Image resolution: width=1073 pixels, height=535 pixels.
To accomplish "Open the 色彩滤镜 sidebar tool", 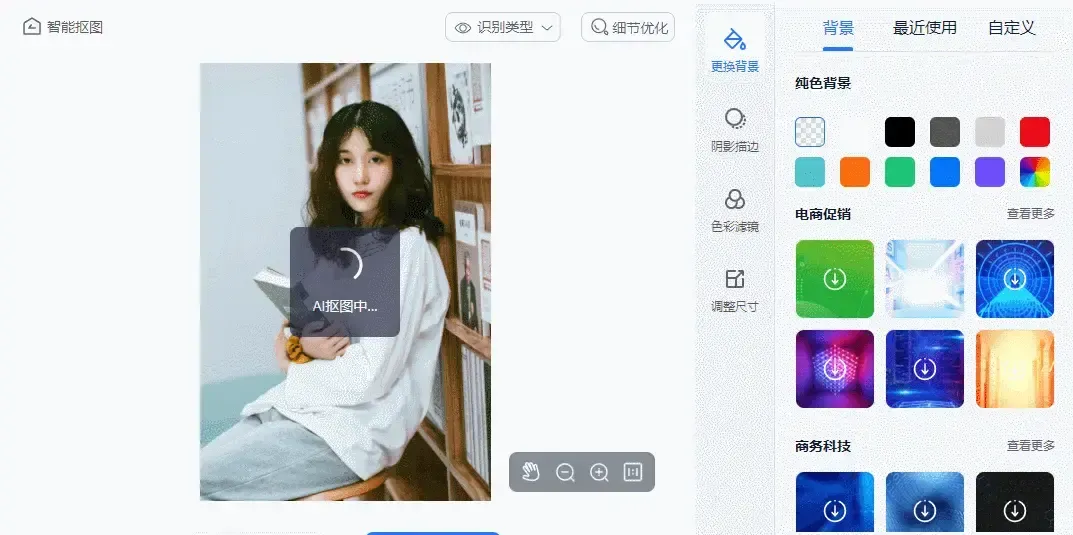I will coord(735,209).
